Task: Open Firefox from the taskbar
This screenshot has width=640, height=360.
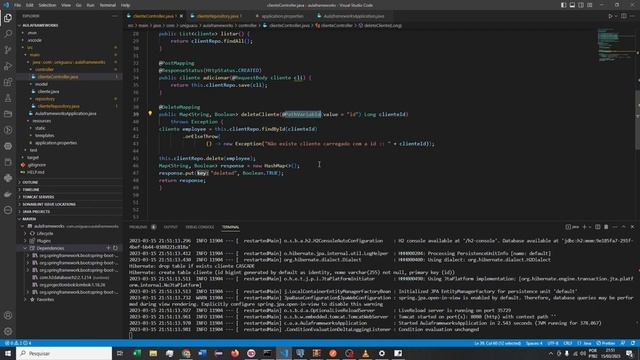Action: pyautogui.click(x=235, y=353)
